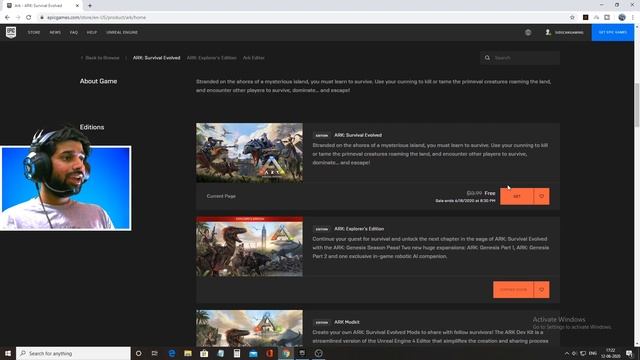The height and width of the screenshot is (360, 640).
Task: Open File Explorer from the taskbar
Action: (x=188, y=353)
